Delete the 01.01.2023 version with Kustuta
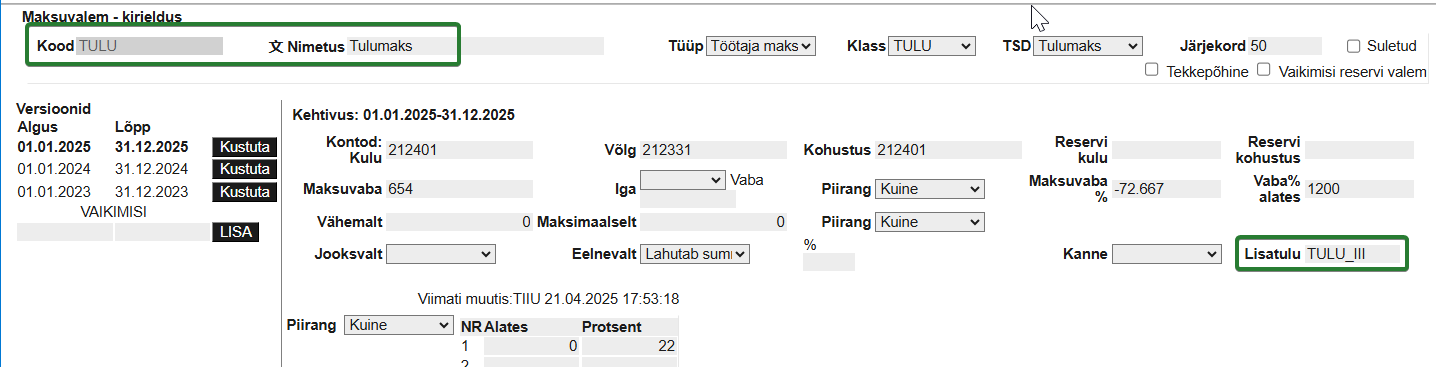 (244, 192)
